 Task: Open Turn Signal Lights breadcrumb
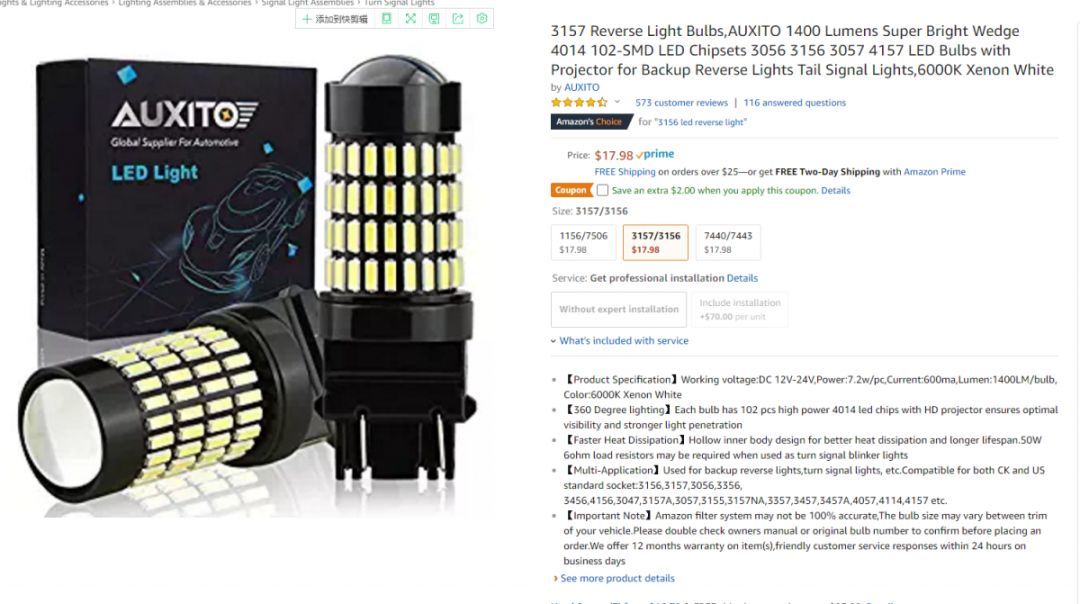pos(399,3)
